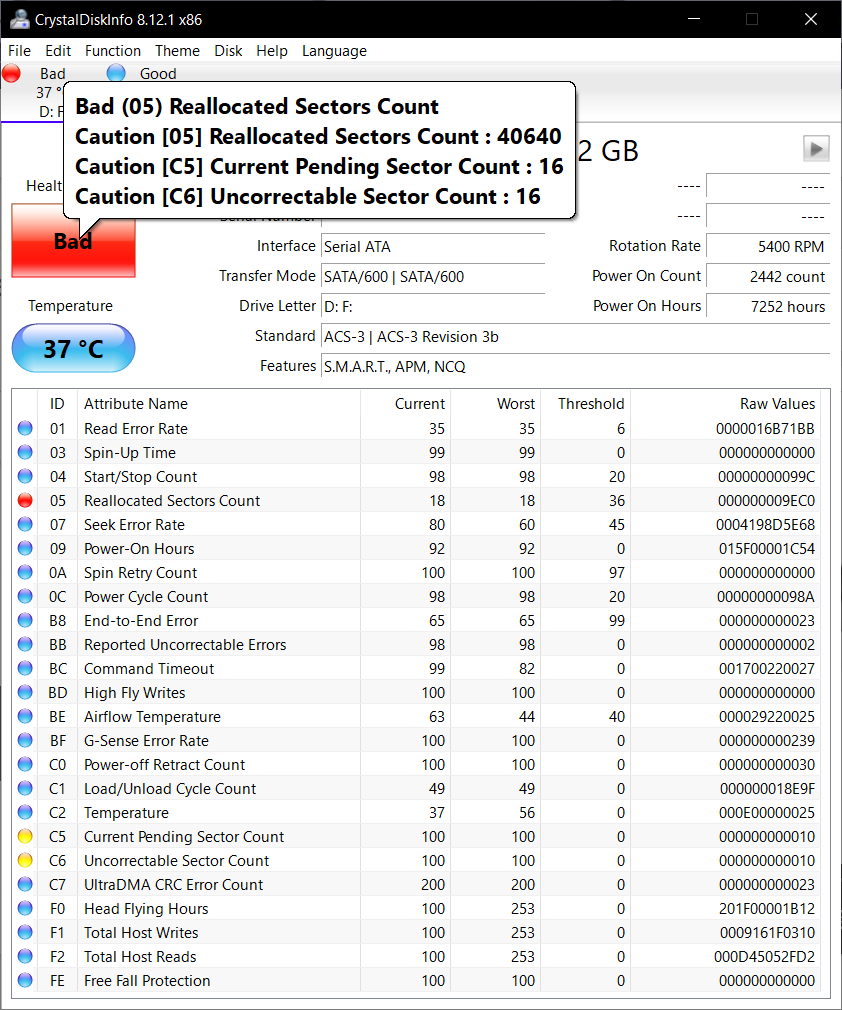Click the Raw Values column header
This screenshot has height=1010, width=842.
tap(777, 404)
